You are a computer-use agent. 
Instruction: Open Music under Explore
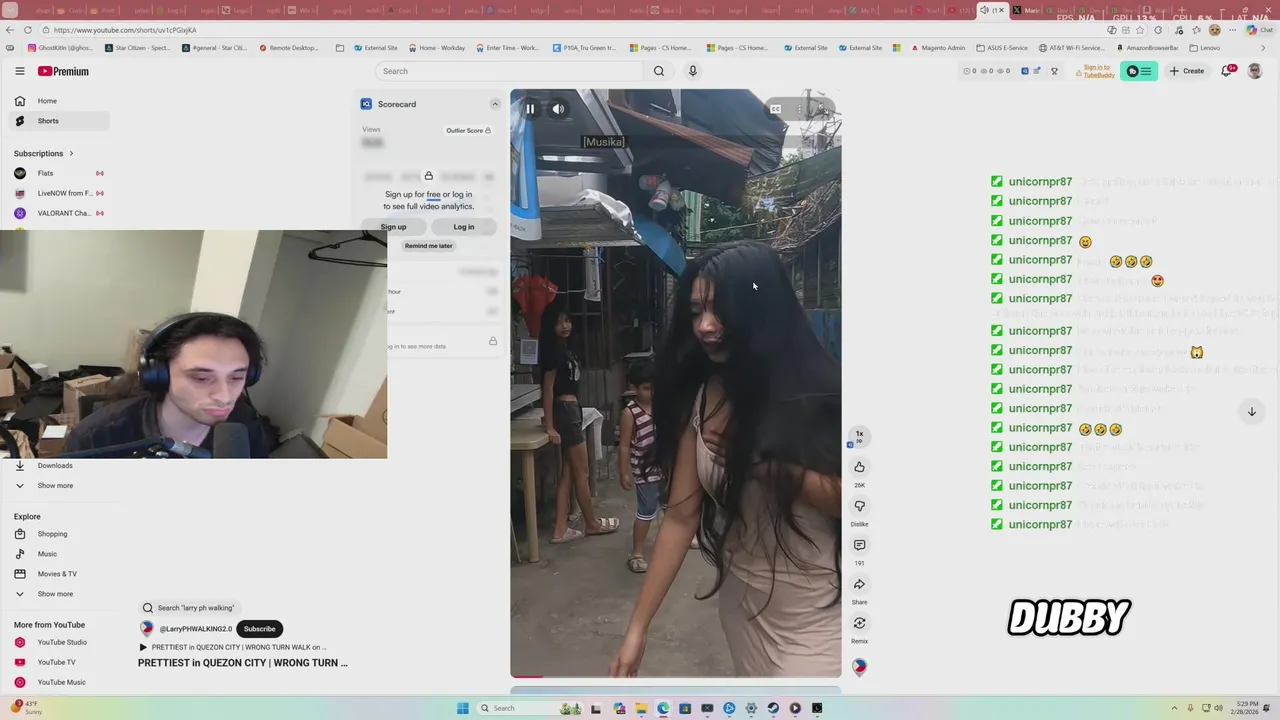tap(58, 554)
